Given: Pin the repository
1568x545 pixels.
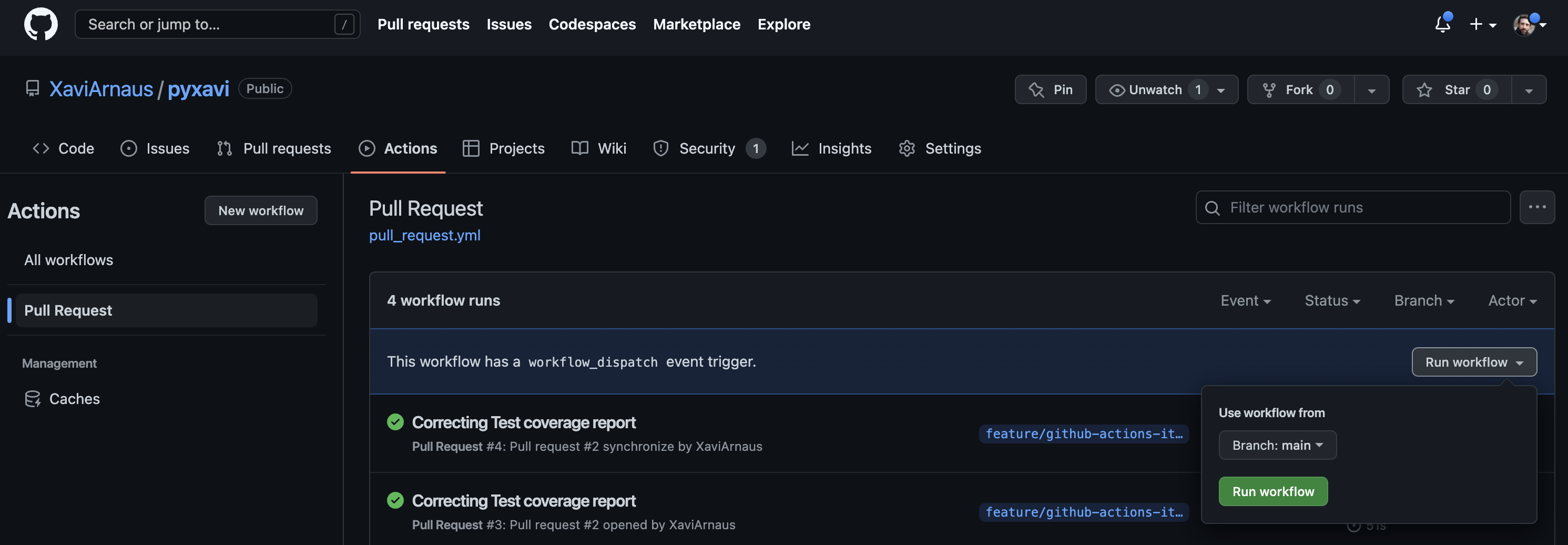Looking at the screenshot, I should 1050,90.
